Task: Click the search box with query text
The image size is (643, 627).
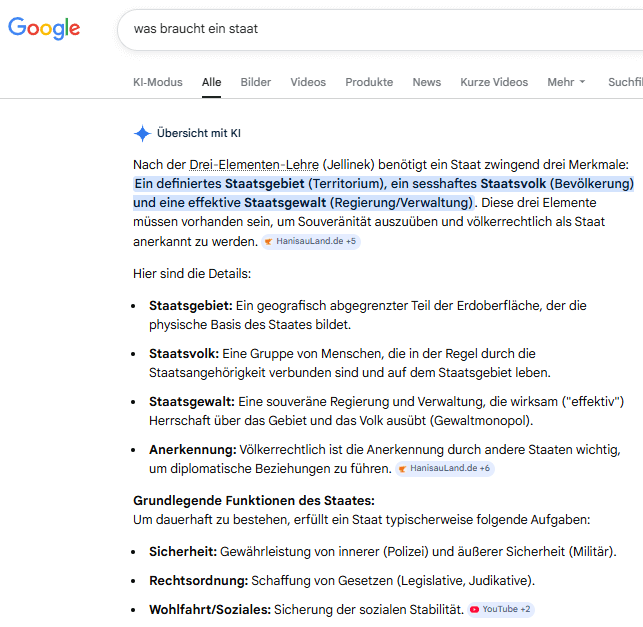Action: coord(380,29)
